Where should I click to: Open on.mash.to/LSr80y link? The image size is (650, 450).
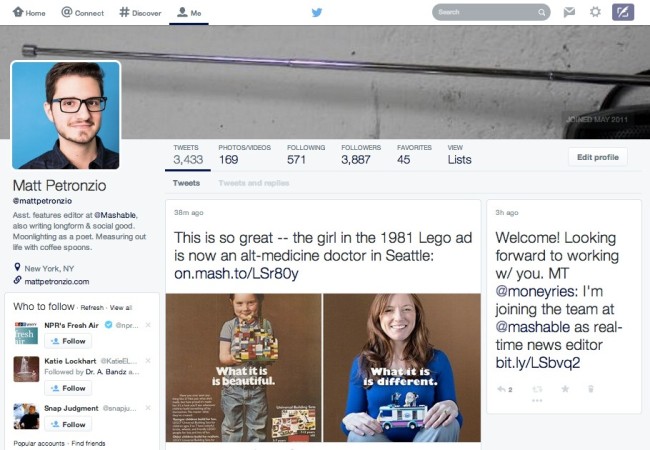(x=236, y=273)
